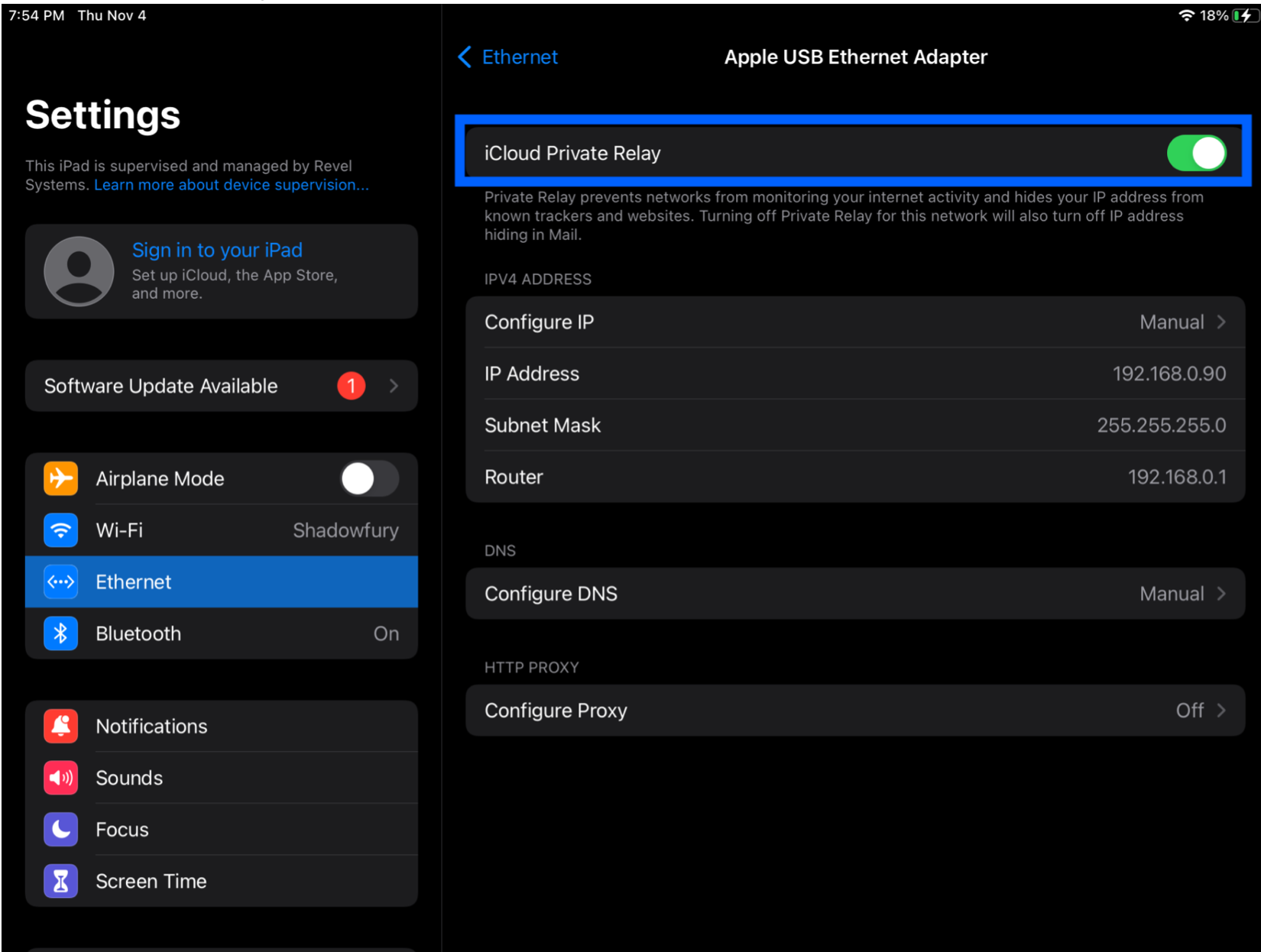1261x952 pixels.
Task: Tap the Apple USB Ethernet Adapter title
Action: click(x=855, y=57)
